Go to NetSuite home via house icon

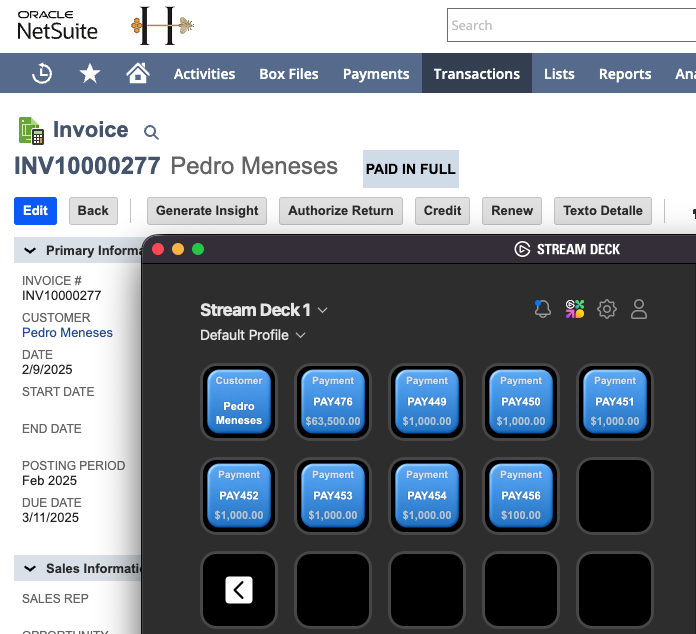[x=138, y=73]
